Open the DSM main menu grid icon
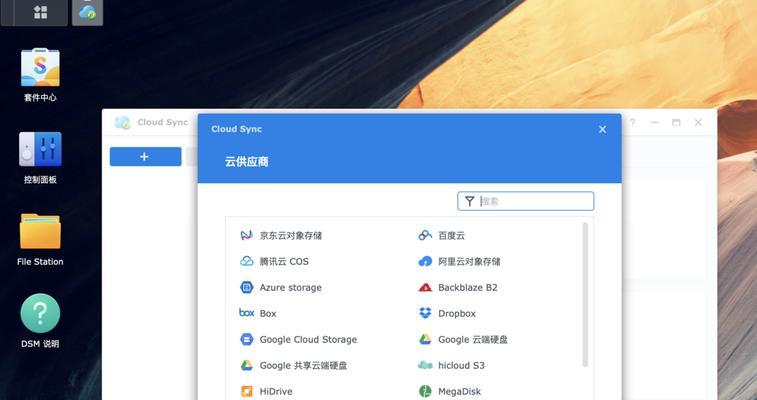Viewport: 757px width, 400px height. (41, 12)
